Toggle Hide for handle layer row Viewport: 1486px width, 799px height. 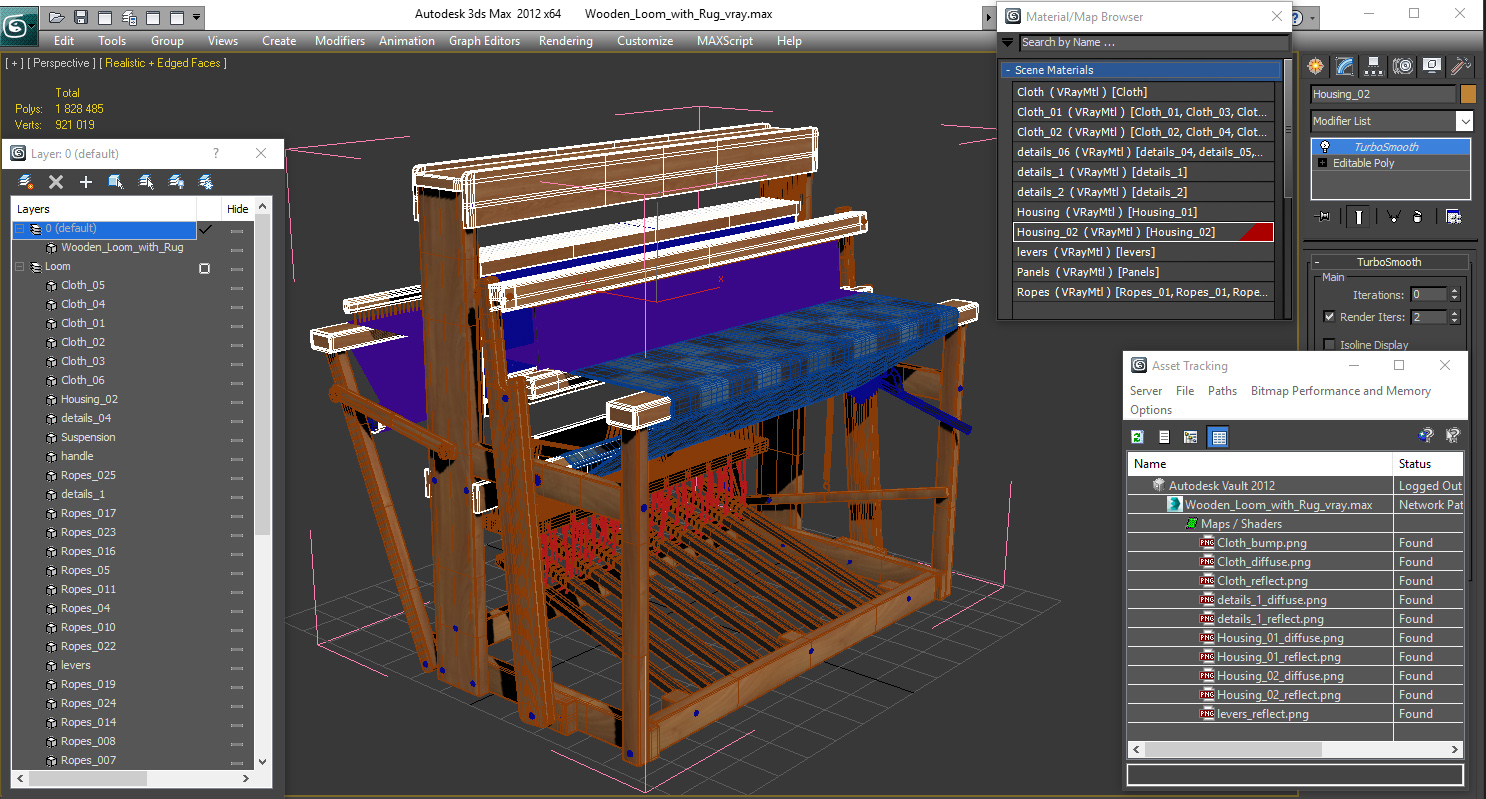237,457
